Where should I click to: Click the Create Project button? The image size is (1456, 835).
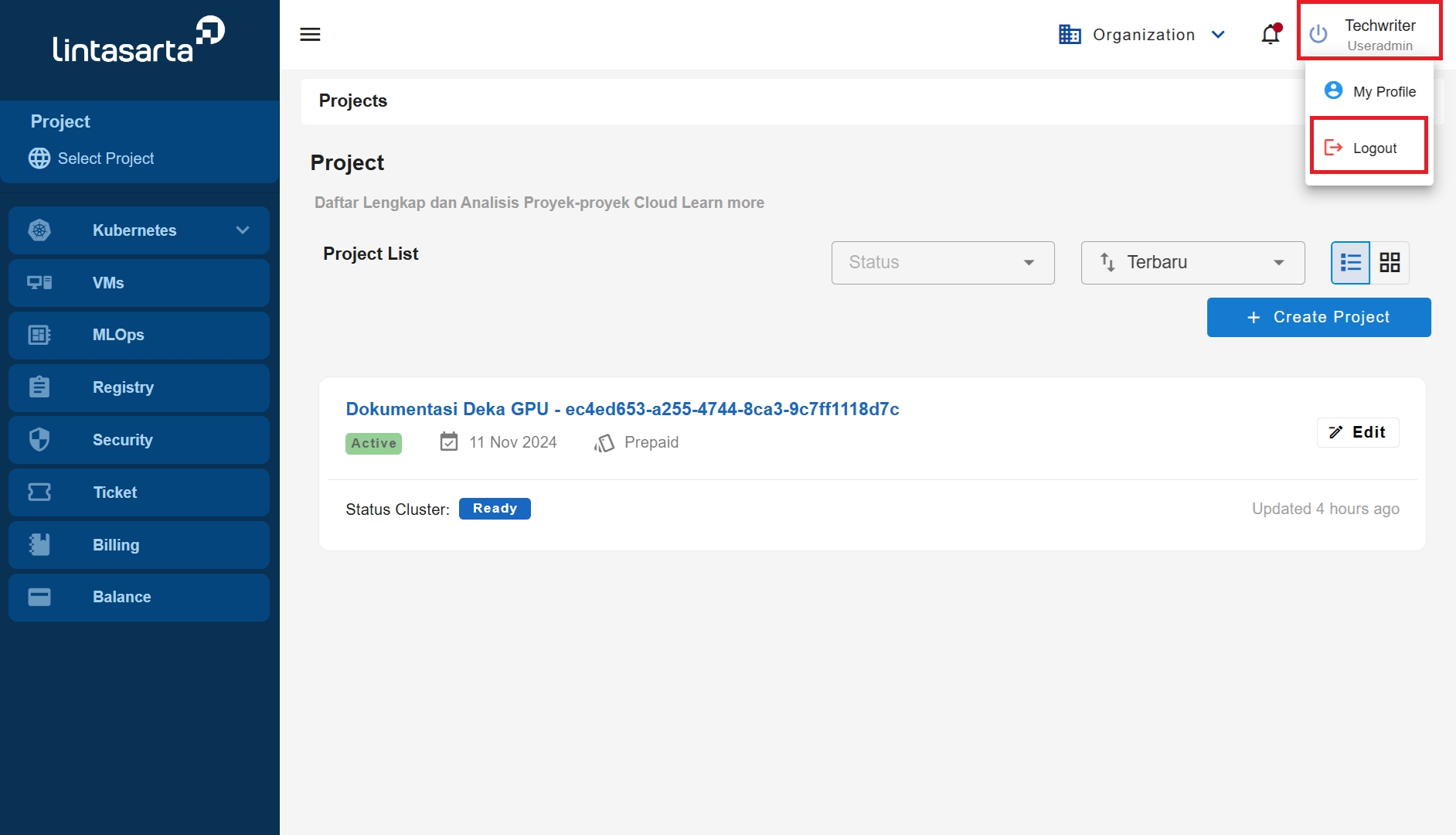pos(1318,317)
